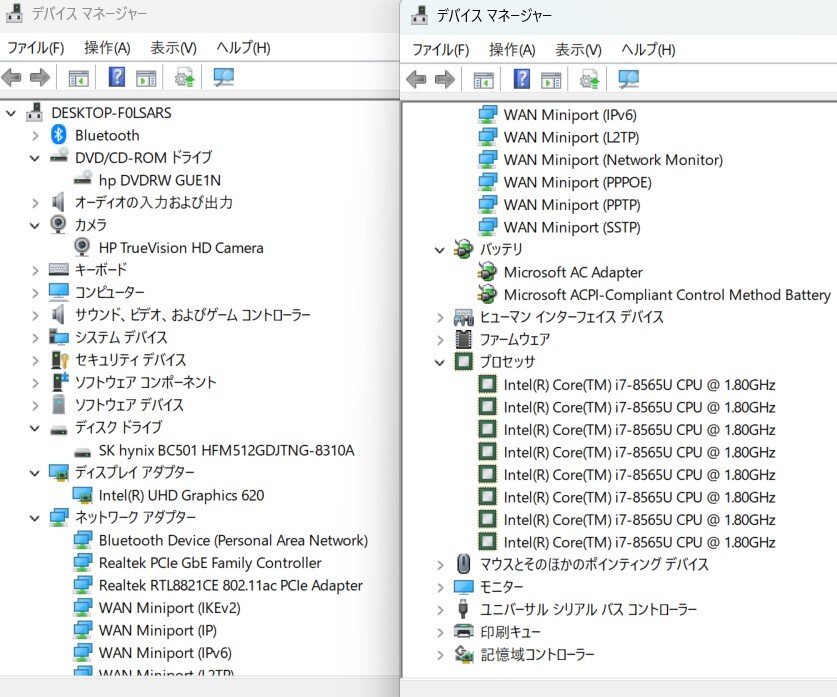Click forward arrow in right Device Manager toolbar

tap(445, 80)
